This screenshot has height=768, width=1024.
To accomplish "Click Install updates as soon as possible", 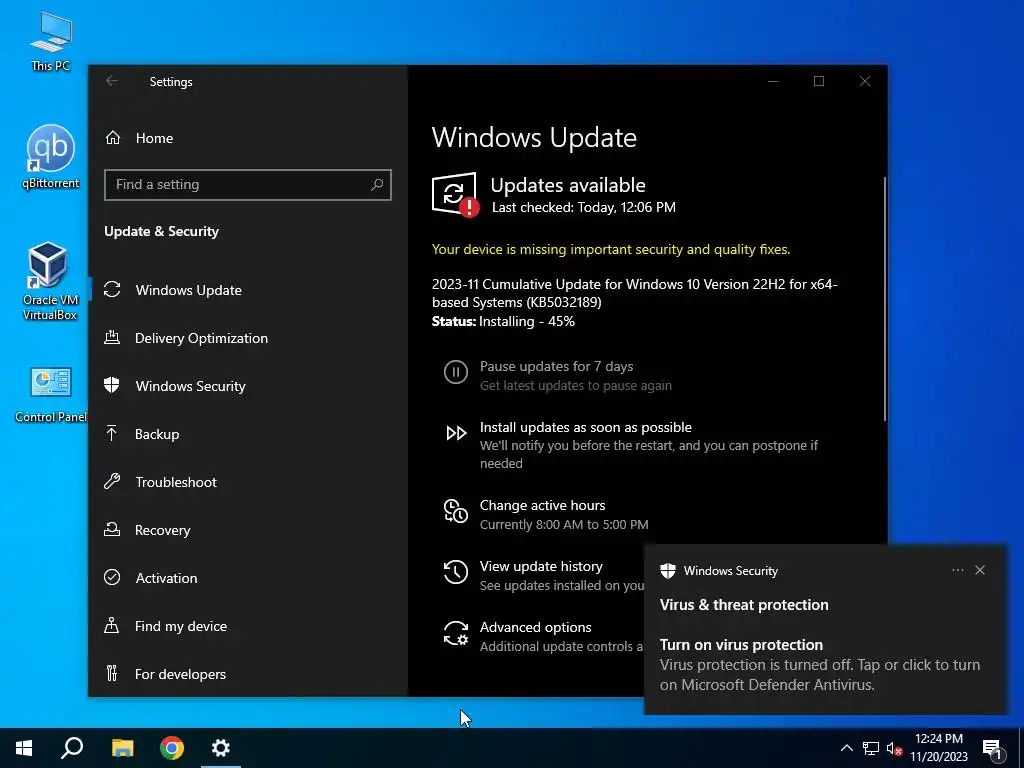I will (585, 427).
